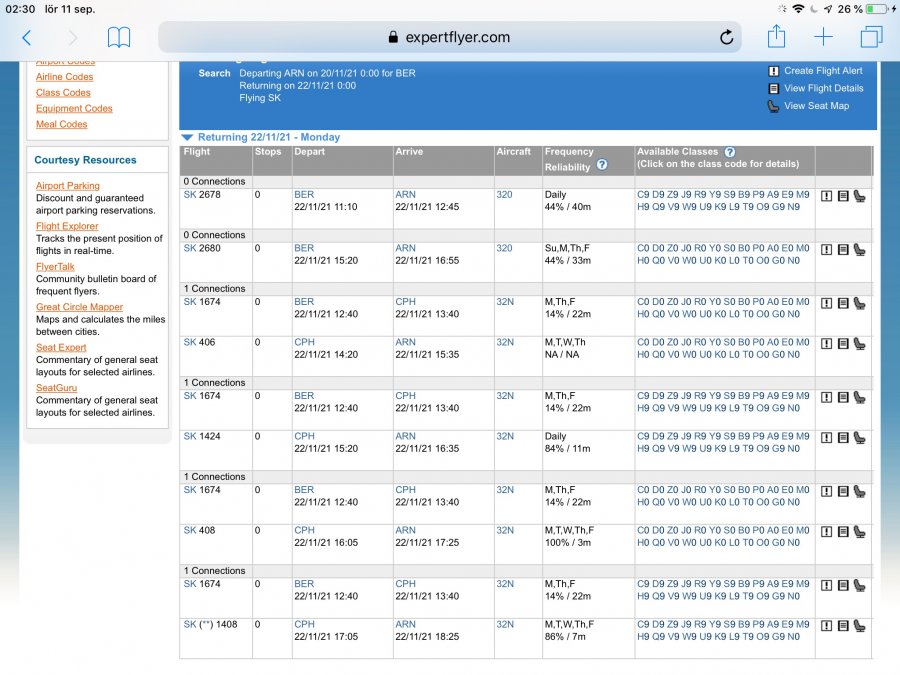This screenshot has height=675, width=900.
Task: Open a new Safari tab
Action: click(x=823, y=38)
